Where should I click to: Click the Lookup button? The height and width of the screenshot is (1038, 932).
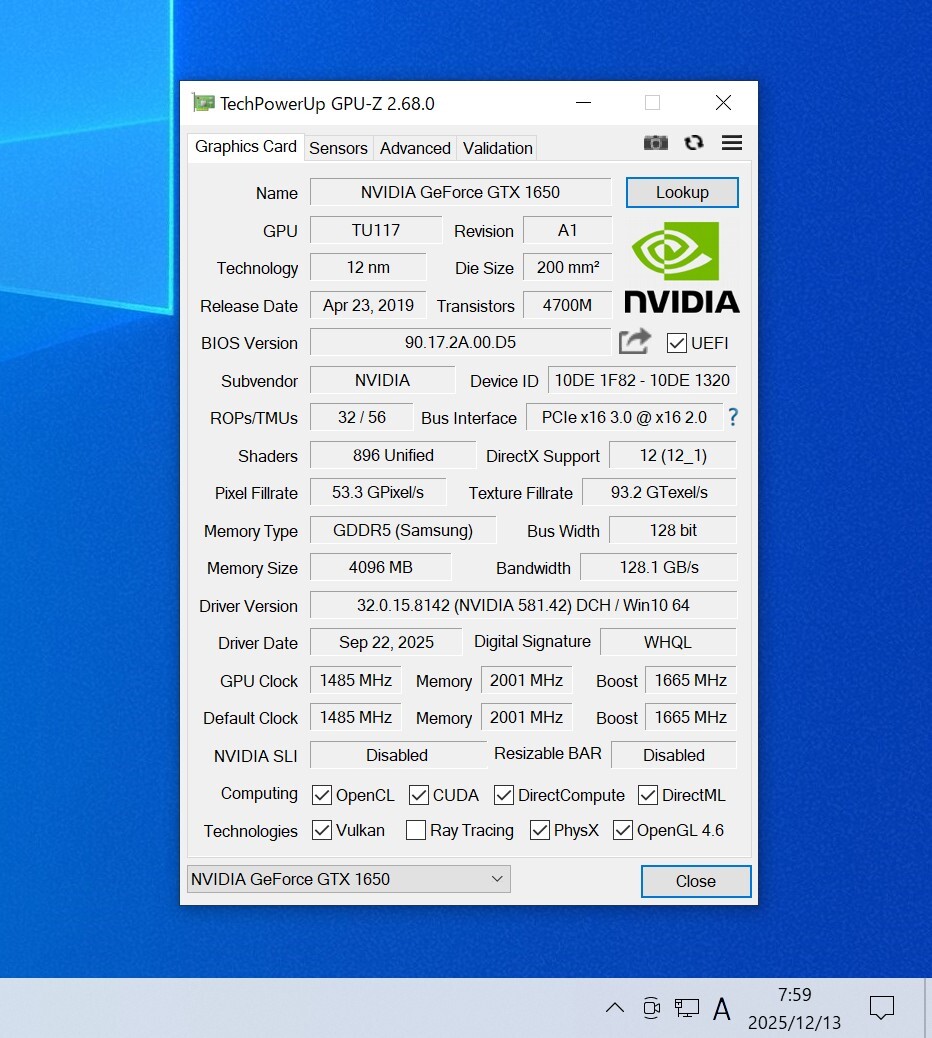pyautogui.click(x=682, y=192)
